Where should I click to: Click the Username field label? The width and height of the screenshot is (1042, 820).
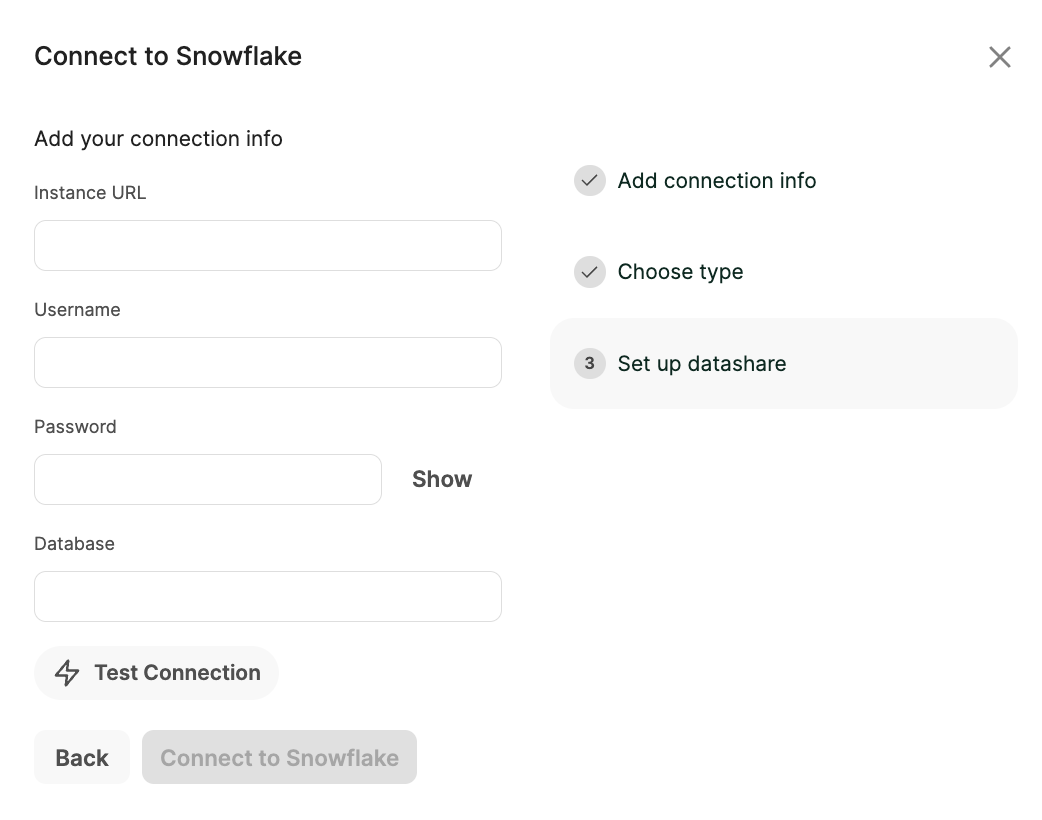(77, 310)
